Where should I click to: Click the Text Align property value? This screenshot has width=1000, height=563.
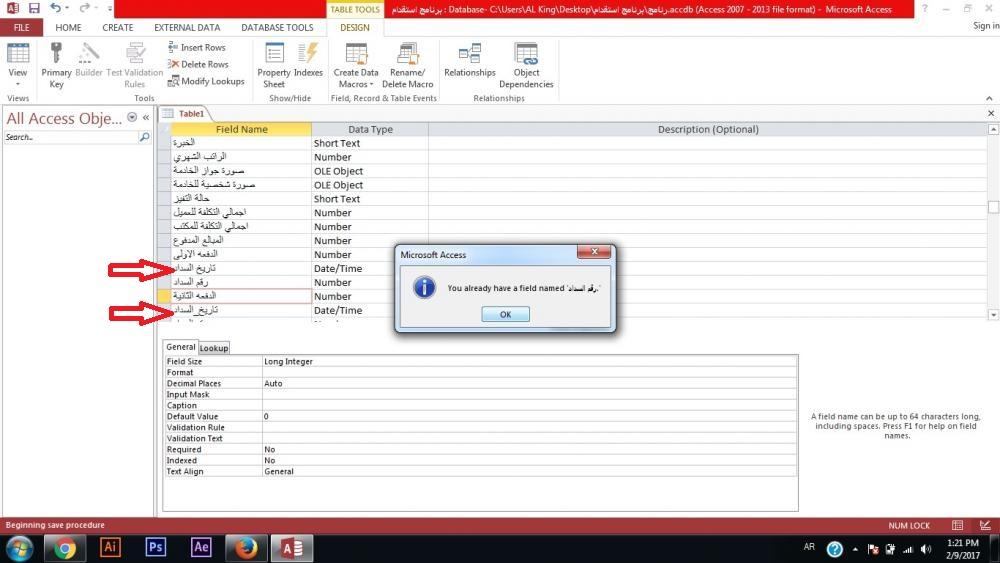[529, 471]
